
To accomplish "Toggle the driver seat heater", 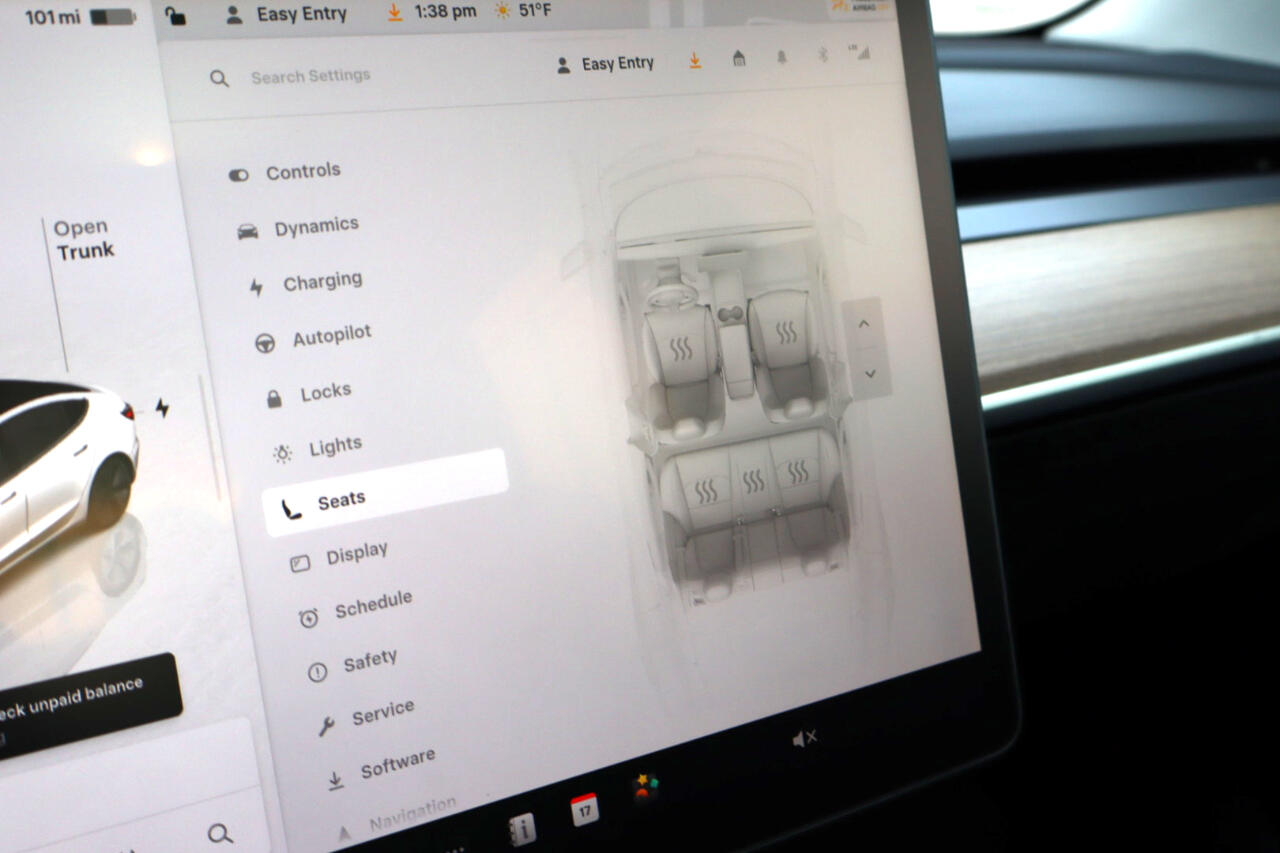I will (x=681, y=349).
